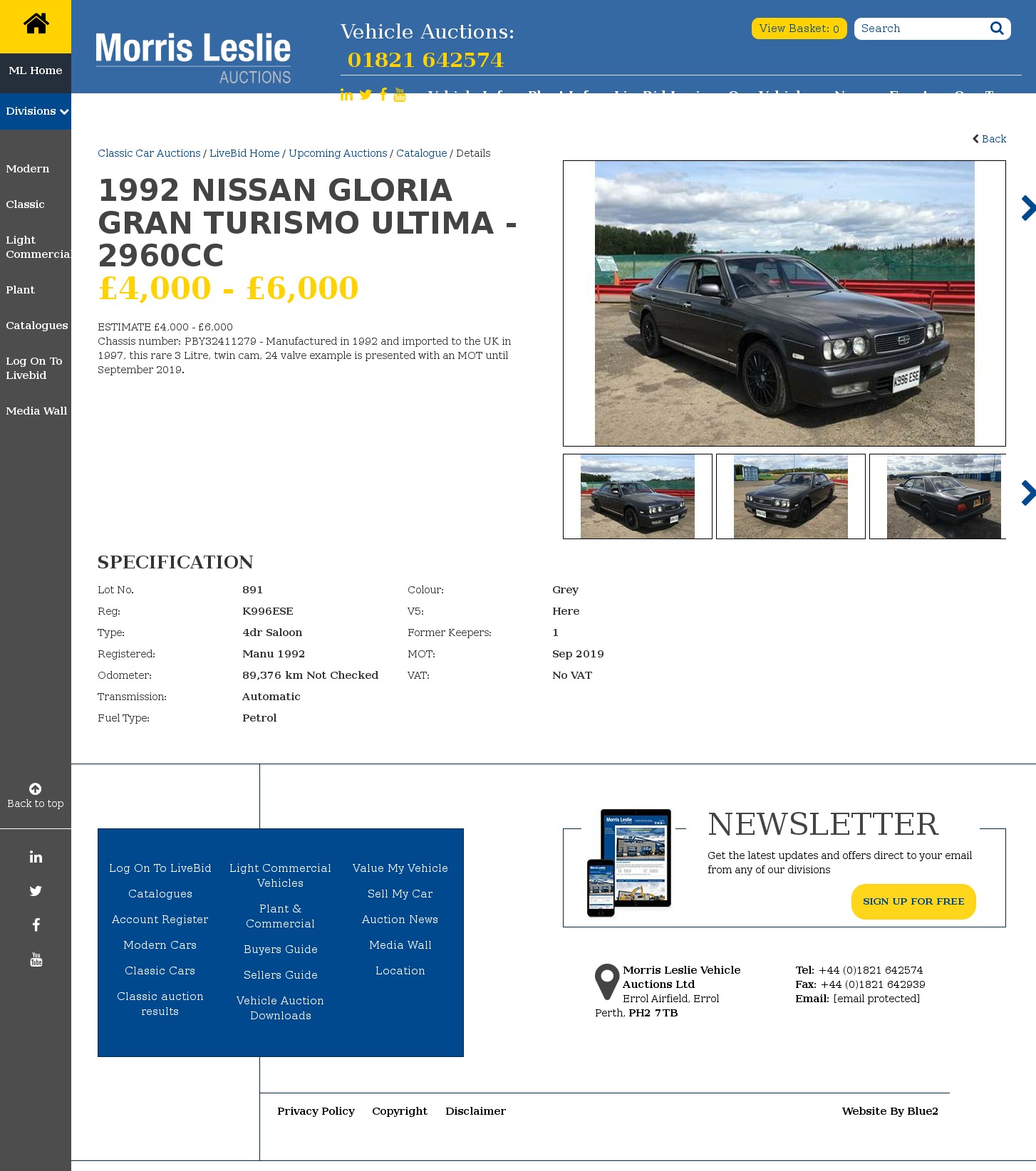This screenshot has height=1171, width=1036.
Task: Open Value My Vehicle link
Action: pyautogui.click(x=400, y=868)
